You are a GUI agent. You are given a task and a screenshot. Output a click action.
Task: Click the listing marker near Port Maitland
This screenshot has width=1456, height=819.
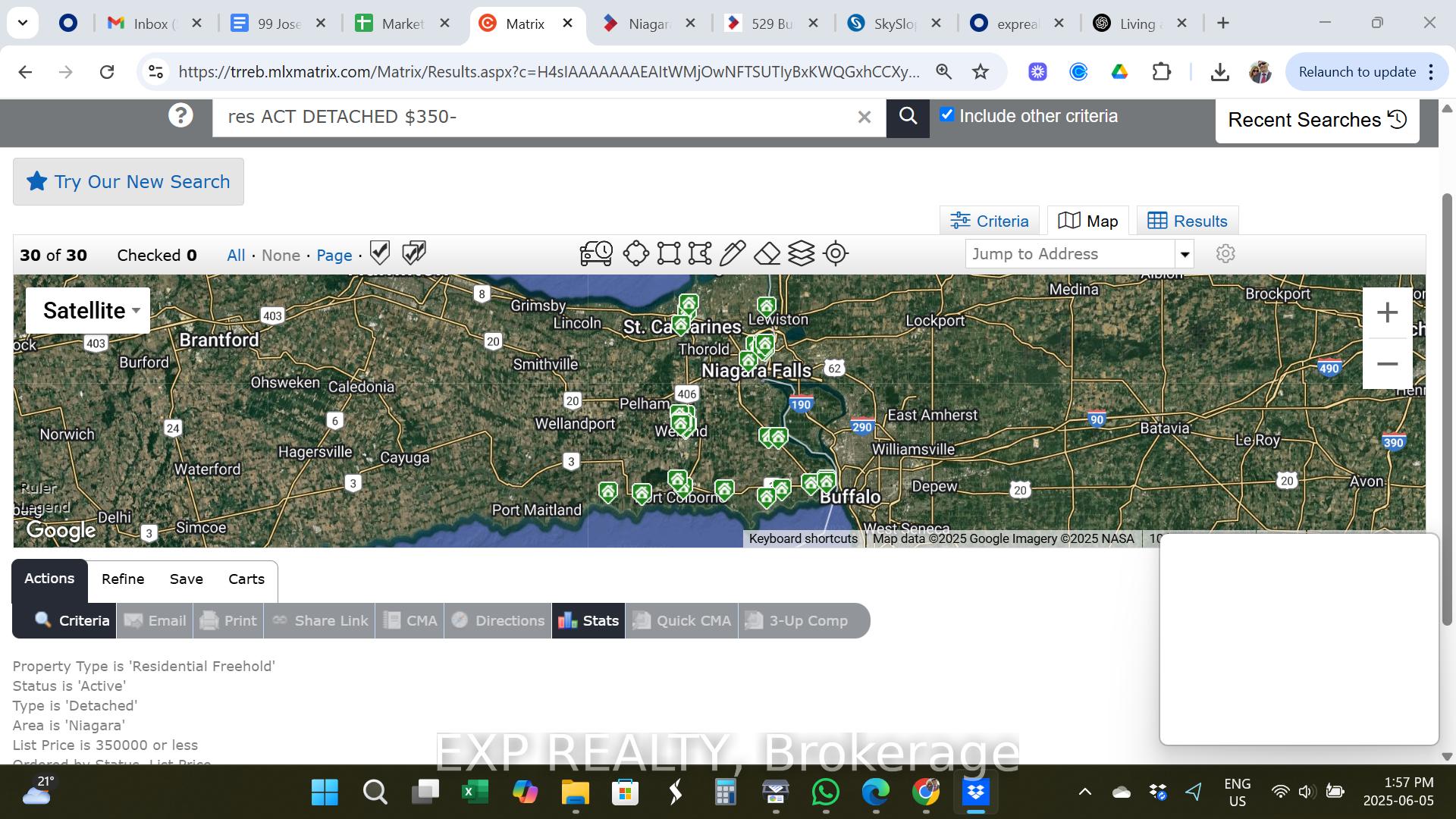coord(607,492)
